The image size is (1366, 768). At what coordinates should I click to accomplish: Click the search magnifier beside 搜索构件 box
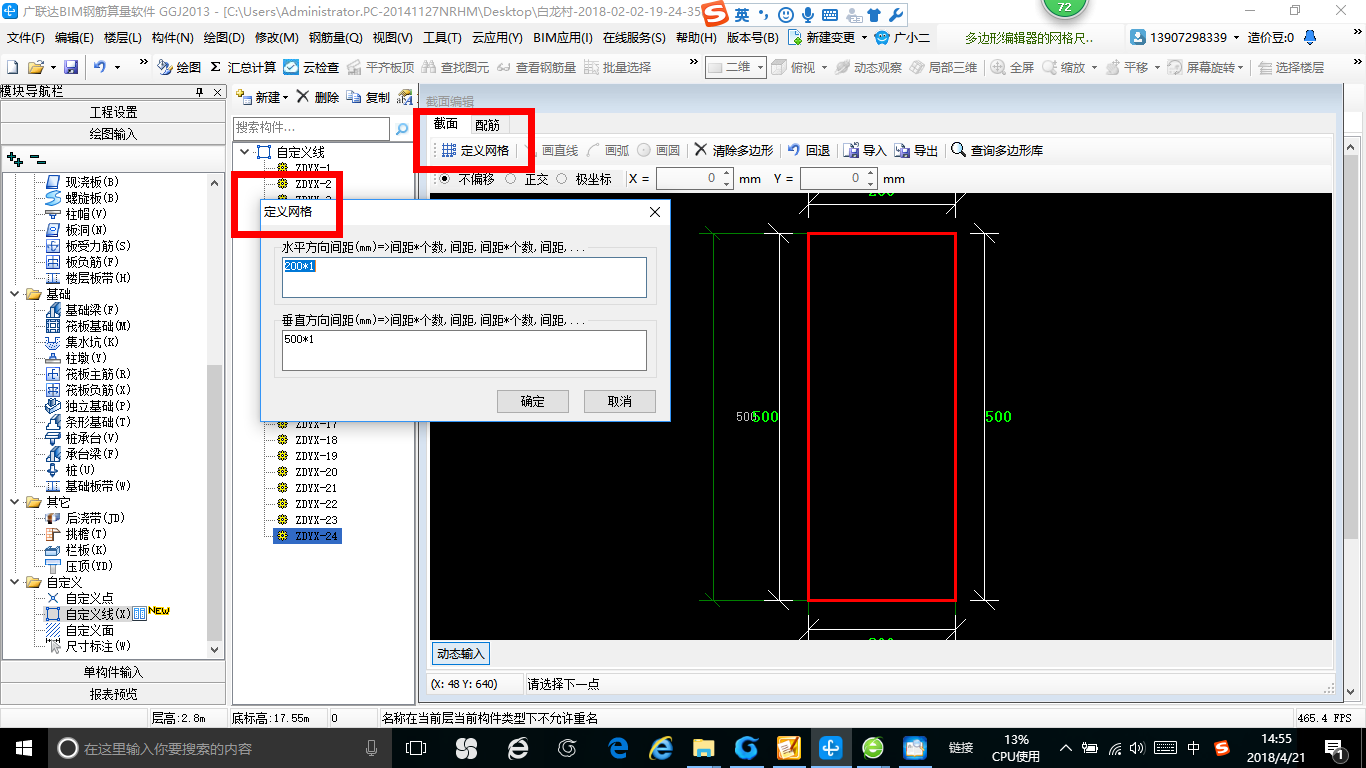(x=402, y=128)
